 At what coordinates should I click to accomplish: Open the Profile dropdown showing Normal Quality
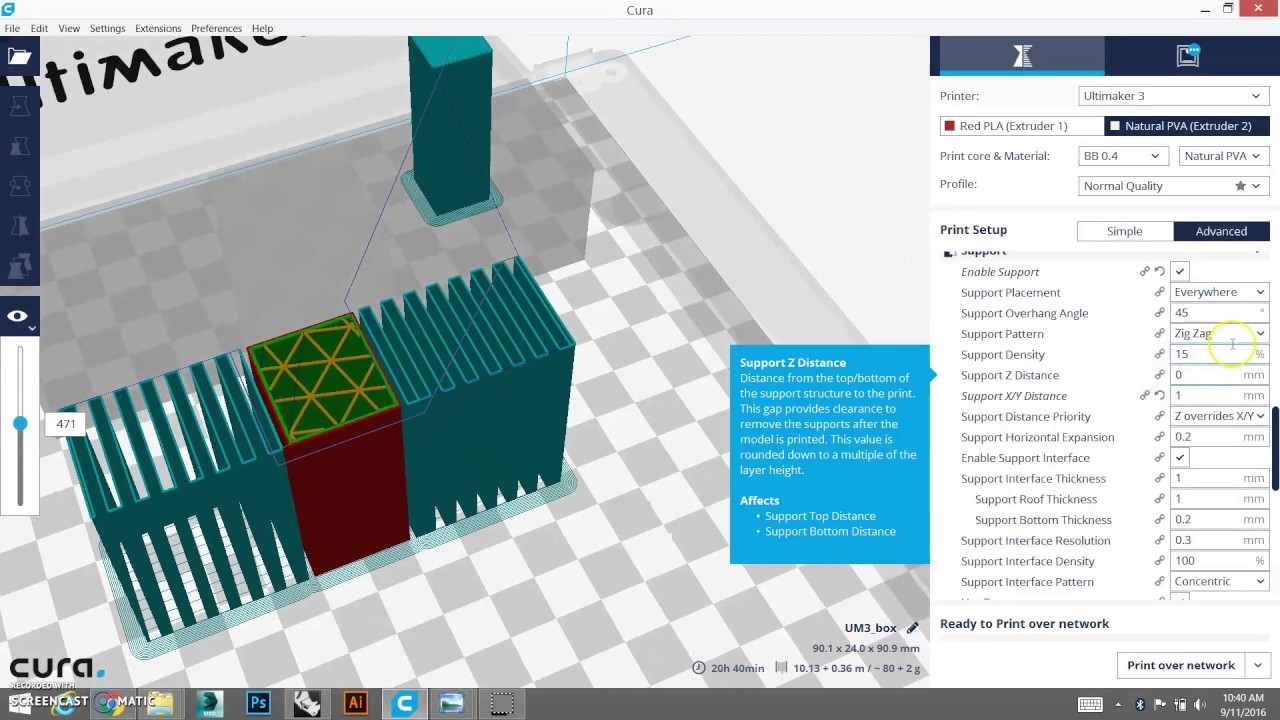1173,186
